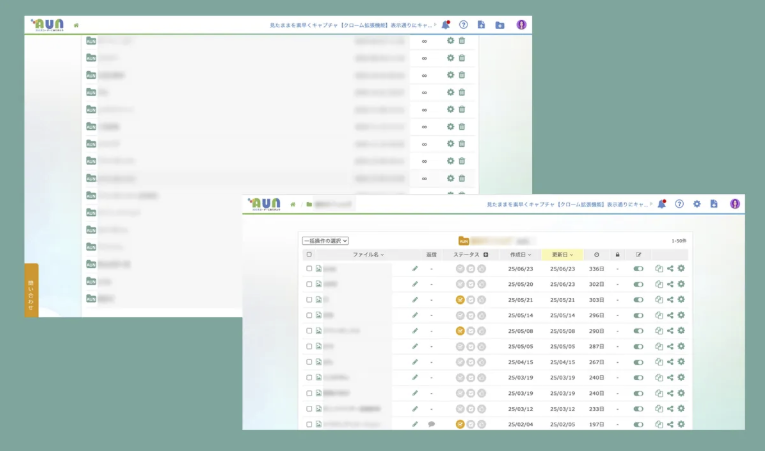Click comment bubble icon in 25/02/04 row
Viewport: 765px width, 451px height.
click(x=431, y=424)
